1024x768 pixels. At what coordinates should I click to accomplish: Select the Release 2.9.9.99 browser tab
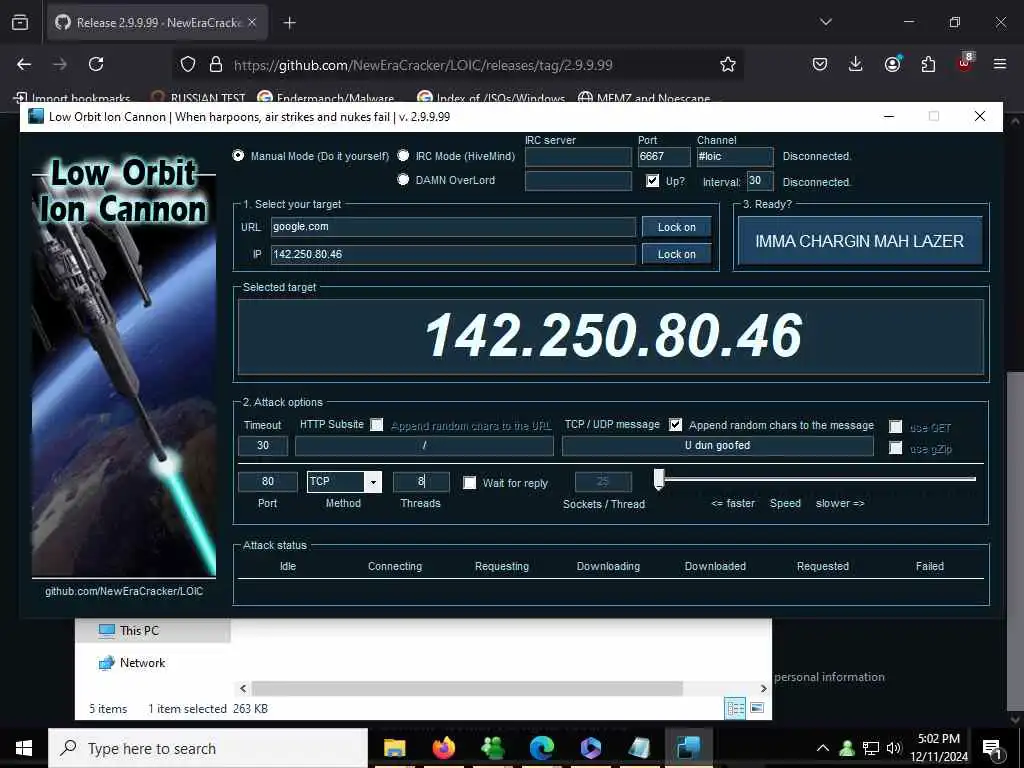pos(157,23)
